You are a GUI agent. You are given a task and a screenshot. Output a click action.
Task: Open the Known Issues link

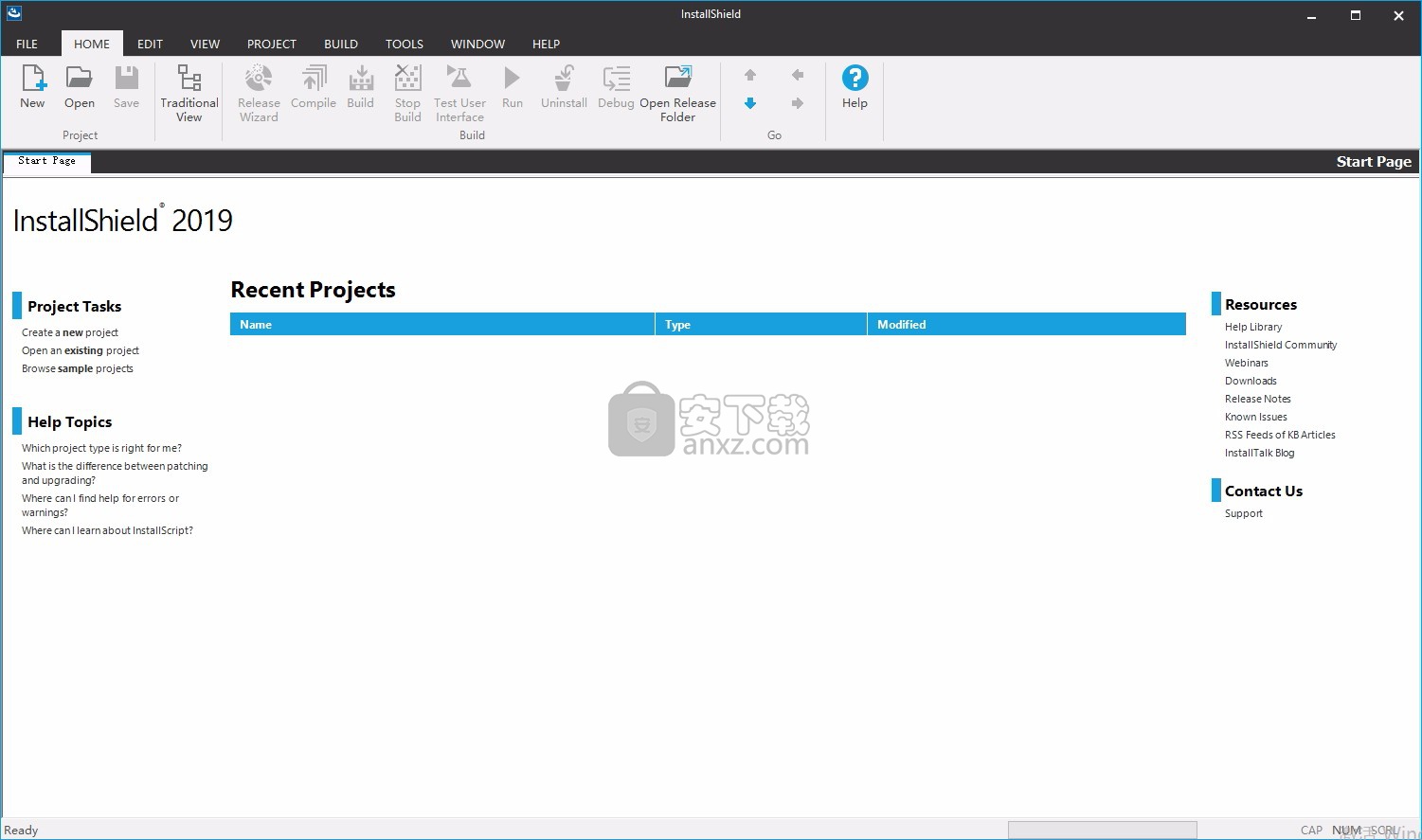pos(1256,417)
